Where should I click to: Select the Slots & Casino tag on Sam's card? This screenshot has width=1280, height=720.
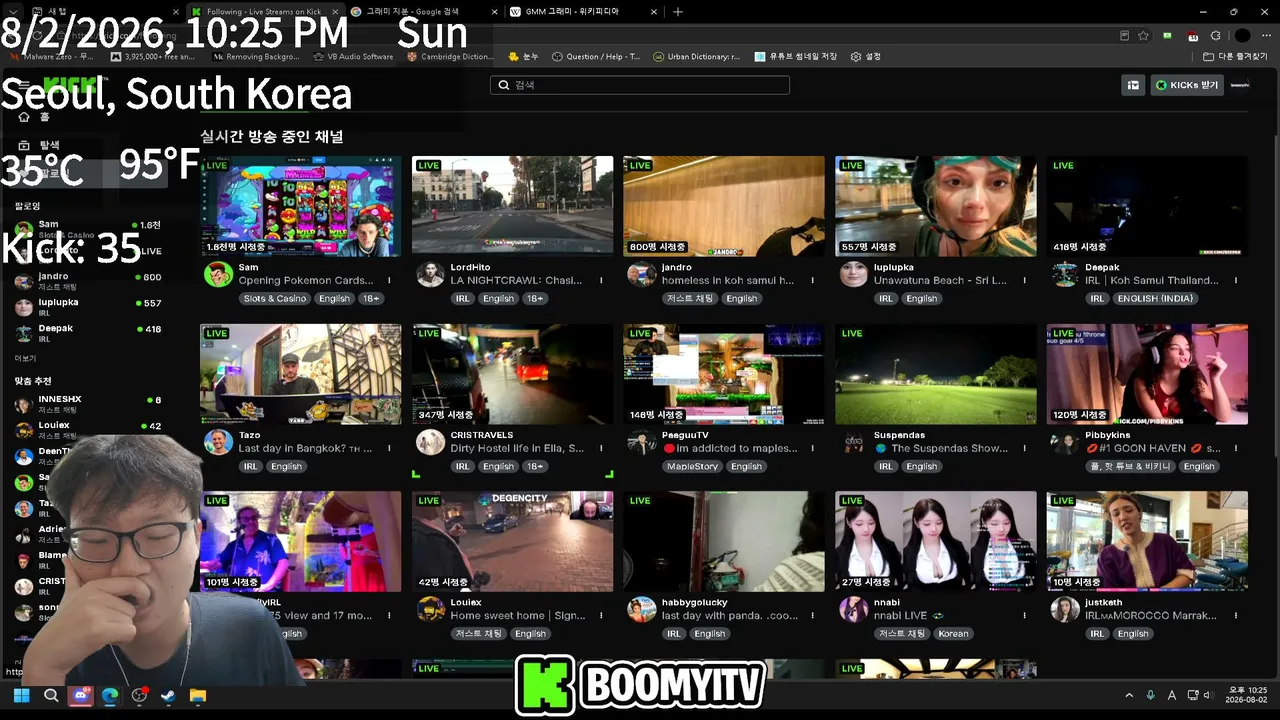275,299
